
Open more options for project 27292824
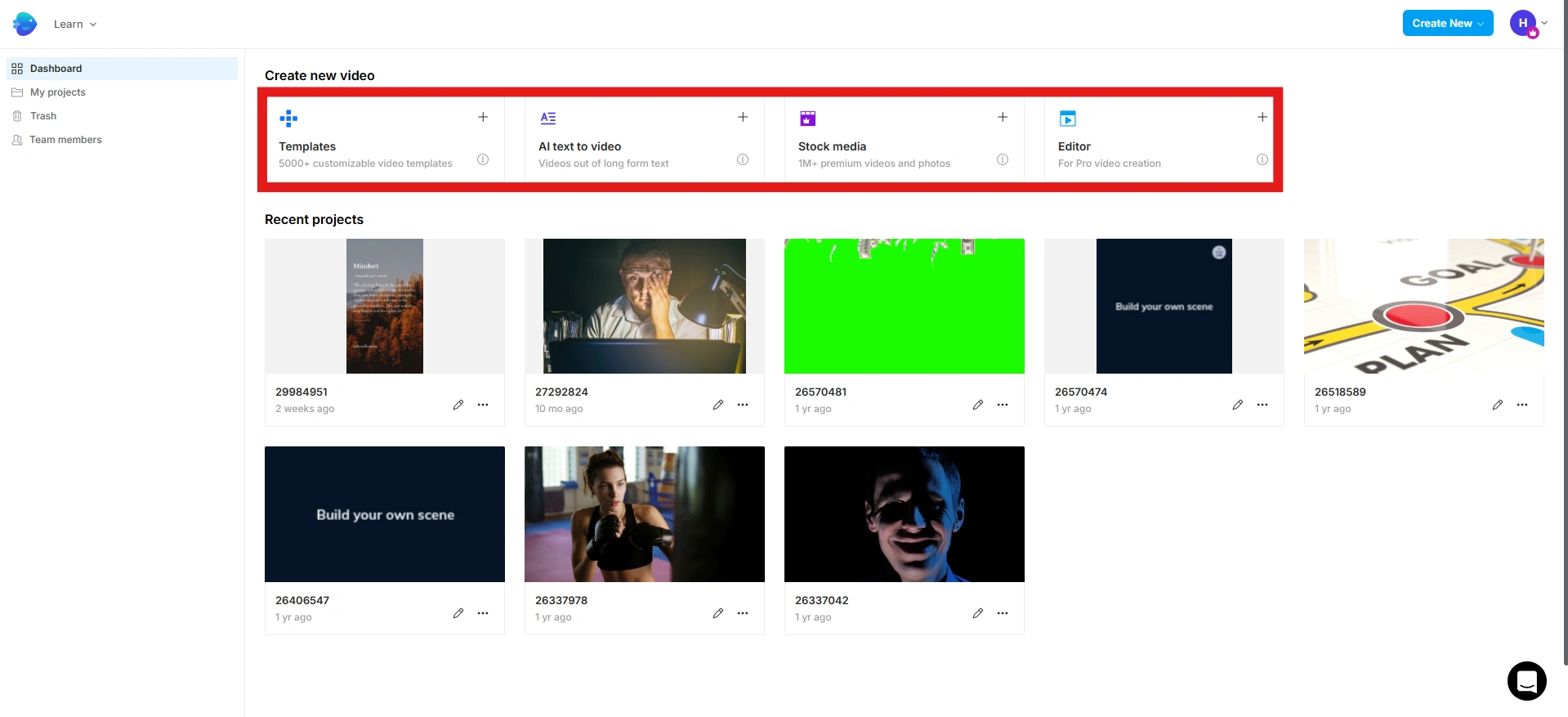pyautogui.click(x=743, y=405)
